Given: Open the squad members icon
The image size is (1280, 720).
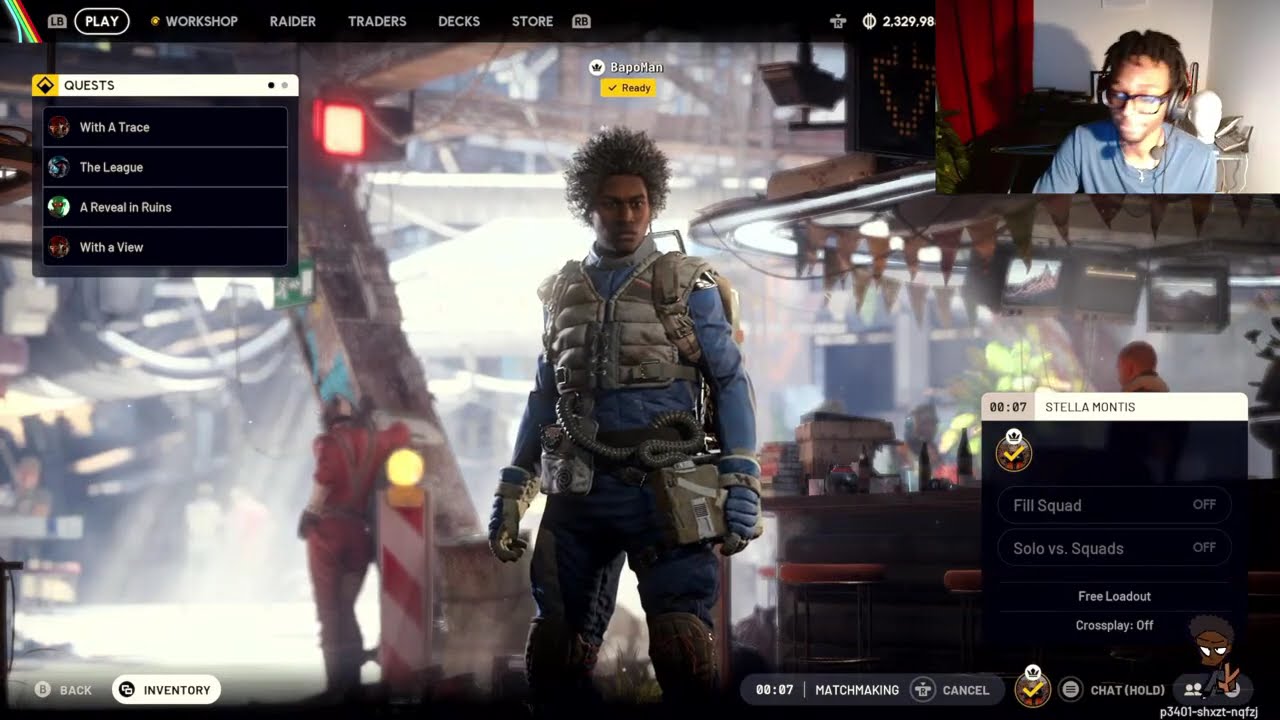Looking at the screenshot, I should click(1193, 689).
